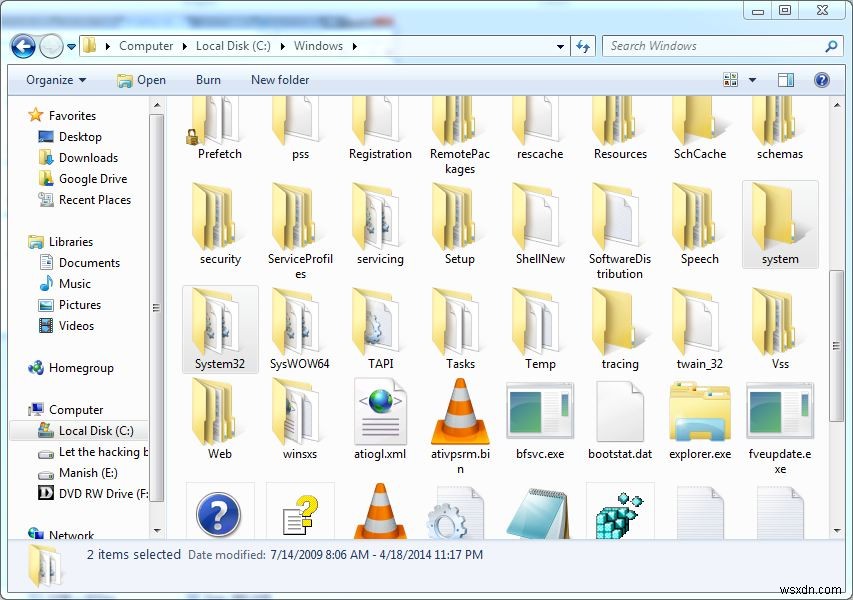The image size is (853, 600).
Task: Select the schemas folder
Action: click(780, 130)
